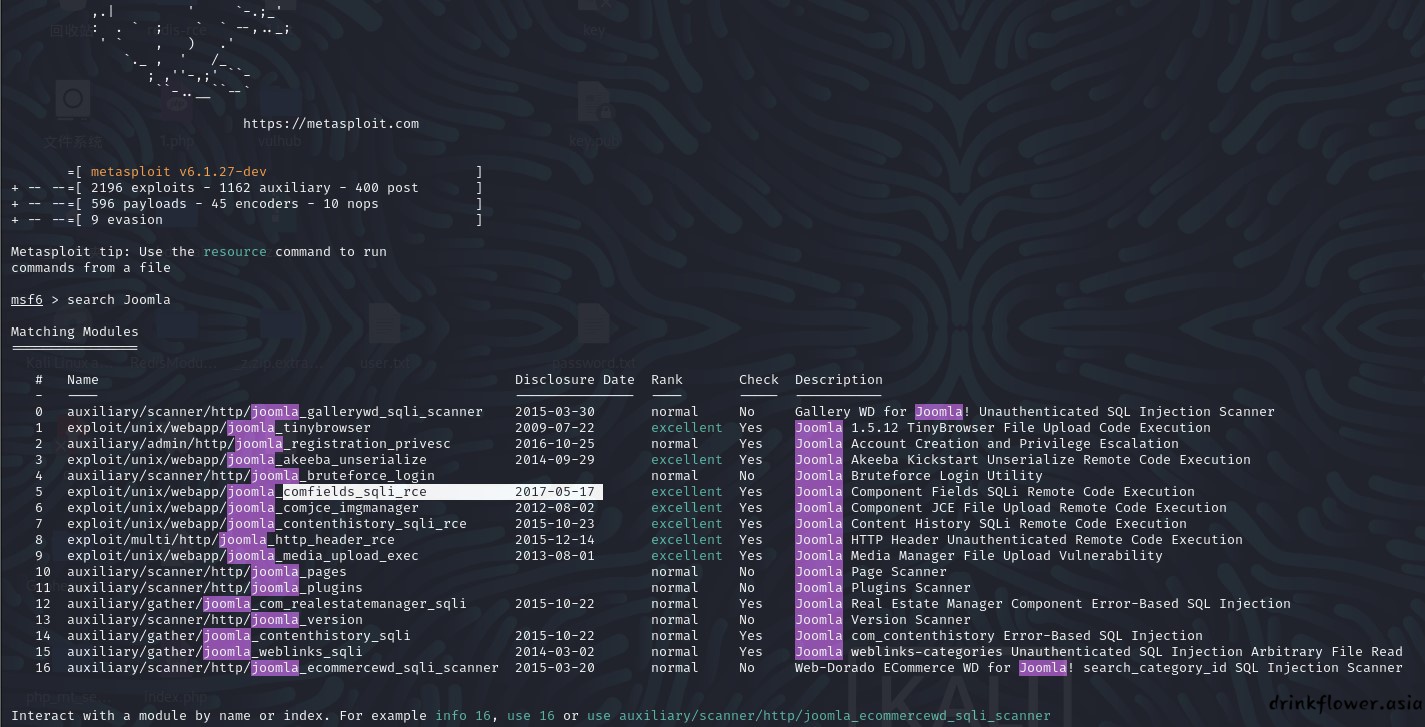Screen dimensions: 1425x727
Task: Click module path joomla_pages
Action: pos(207,572)
